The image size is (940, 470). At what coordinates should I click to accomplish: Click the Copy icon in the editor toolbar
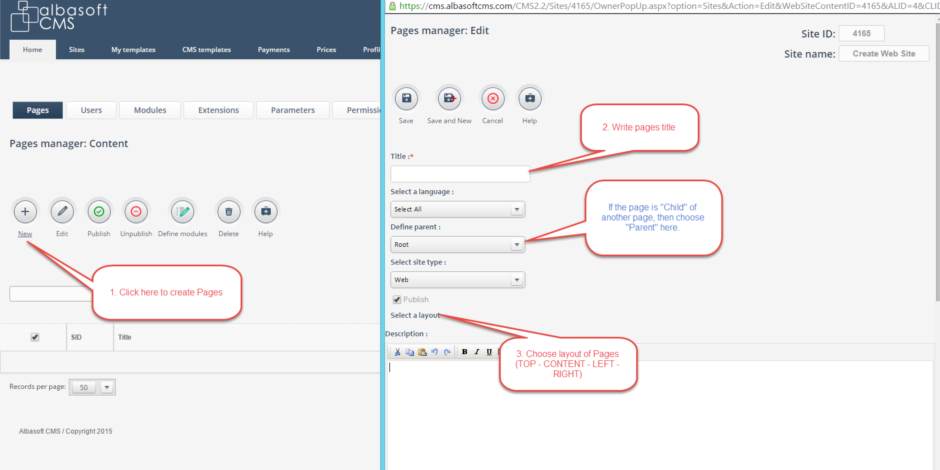pos(409,352)
